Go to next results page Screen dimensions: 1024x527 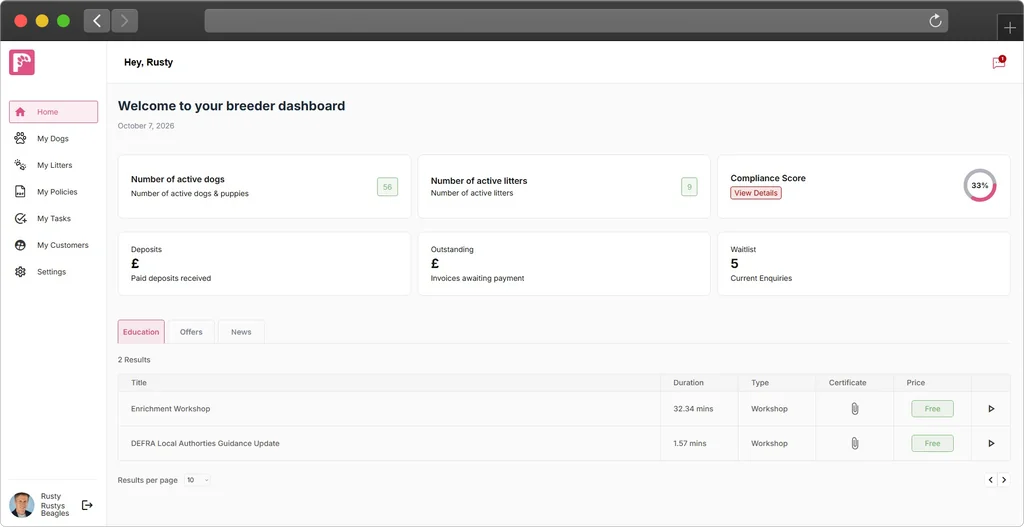(1004, 480)
